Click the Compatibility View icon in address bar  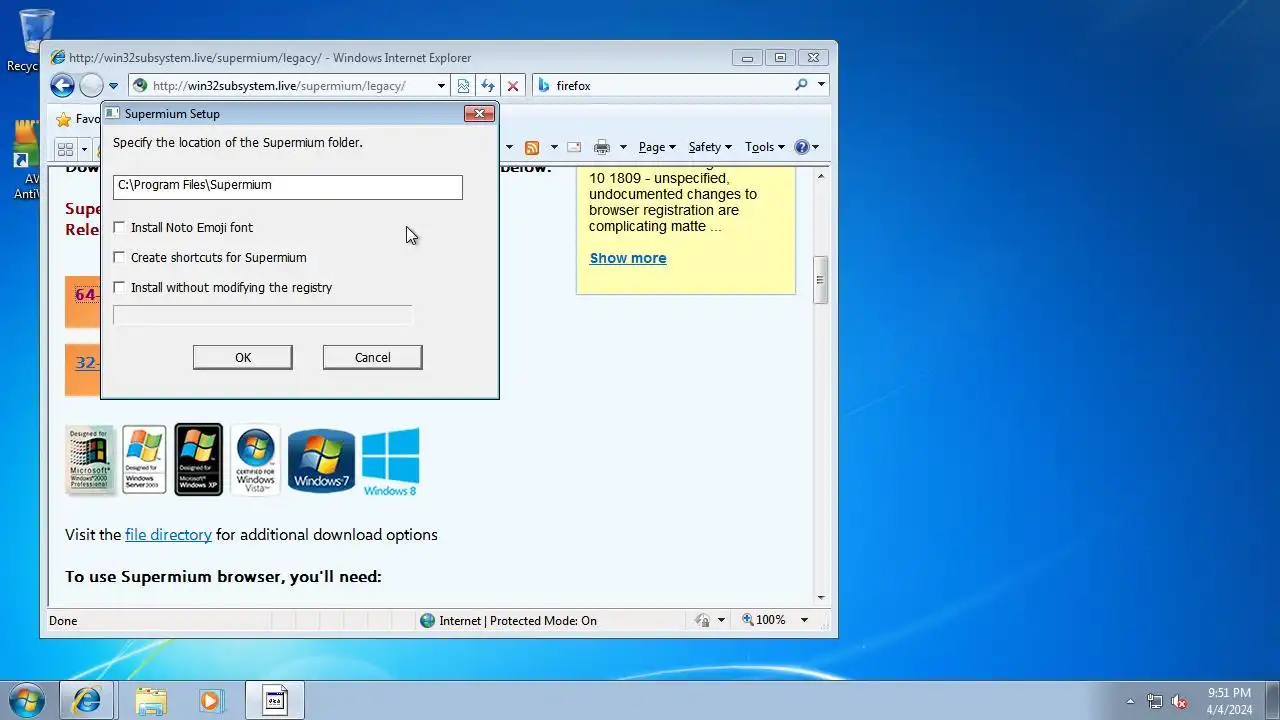pos(463,86)
